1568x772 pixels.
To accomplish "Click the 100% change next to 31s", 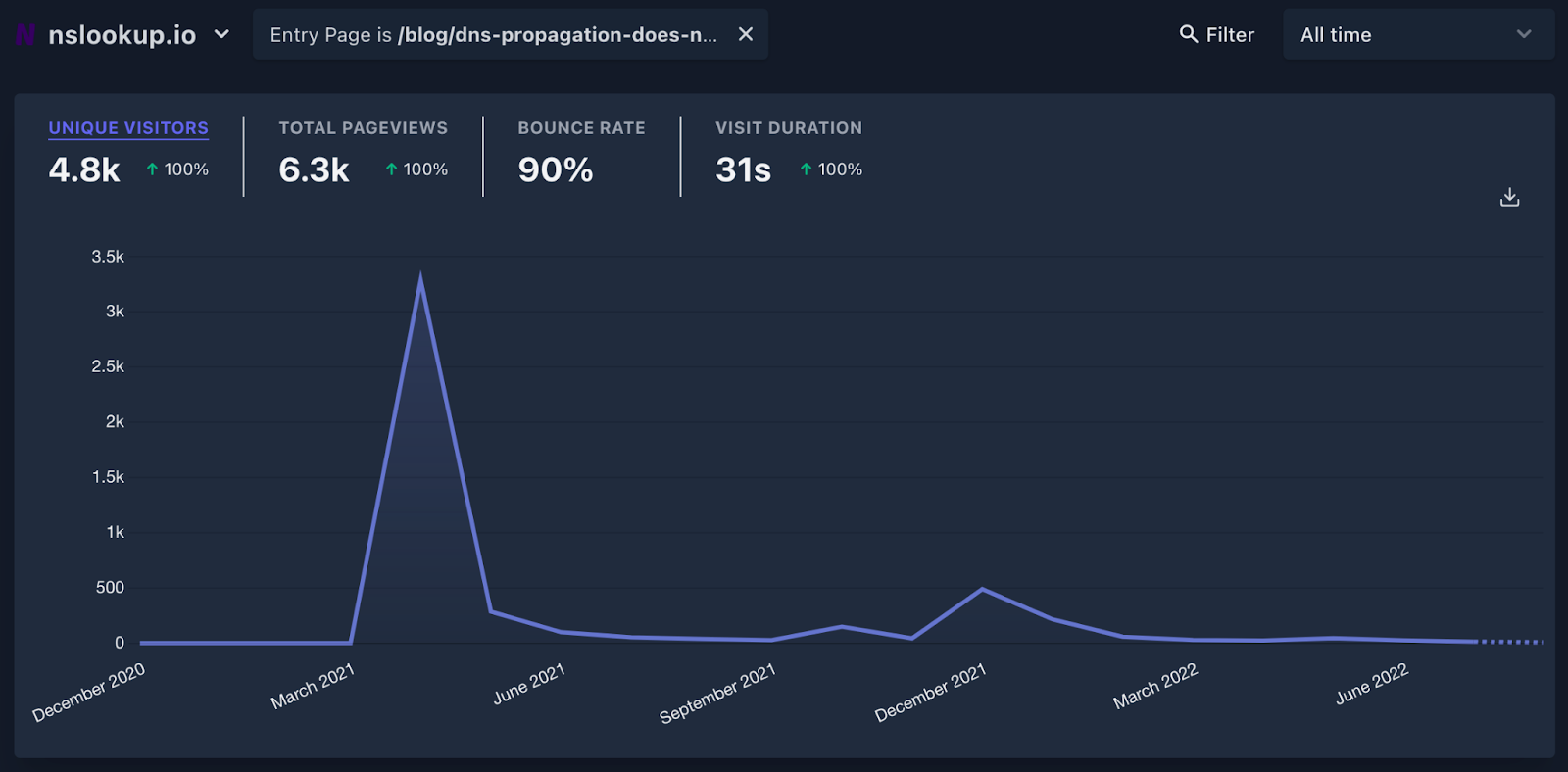I will (841, 169).
